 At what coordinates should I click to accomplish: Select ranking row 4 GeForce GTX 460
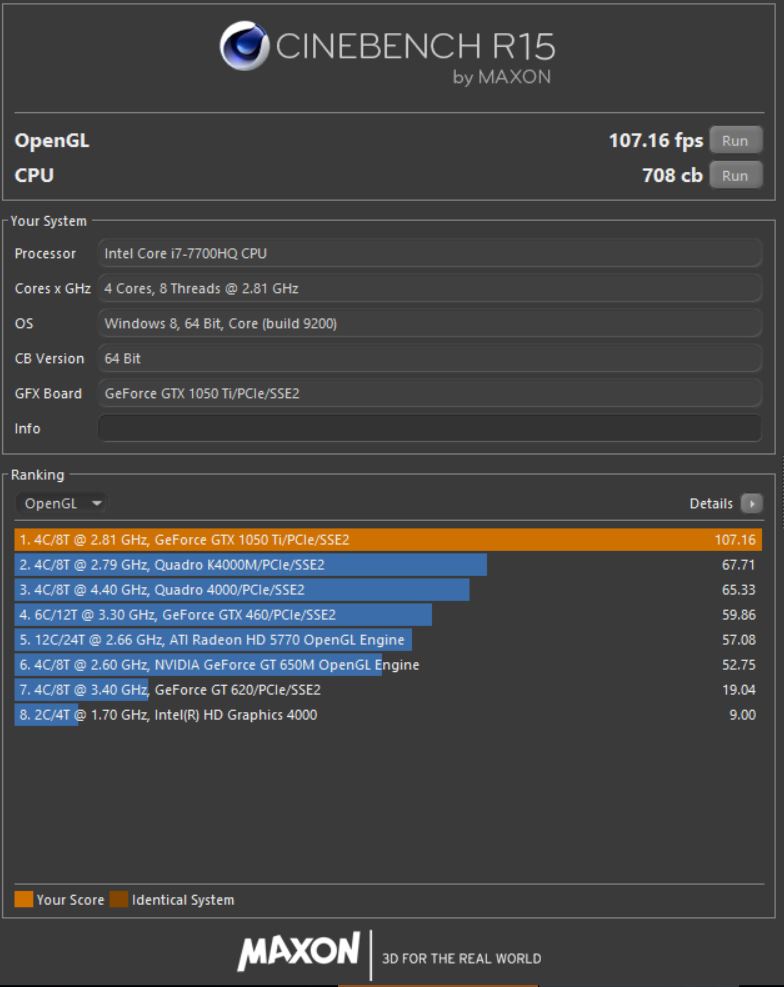388,614
